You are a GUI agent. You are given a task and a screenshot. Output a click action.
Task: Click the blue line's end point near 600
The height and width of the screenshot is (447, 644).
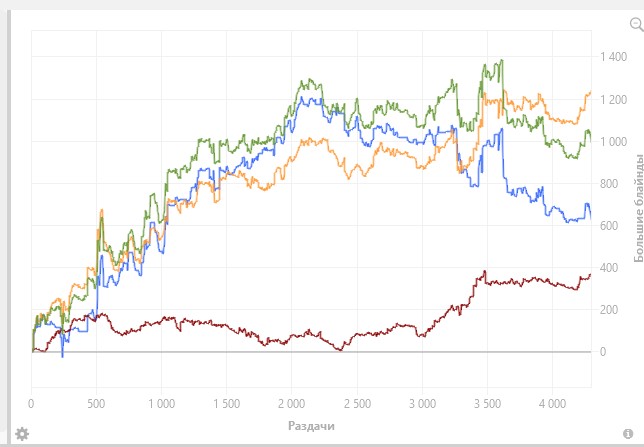(591, 218)
